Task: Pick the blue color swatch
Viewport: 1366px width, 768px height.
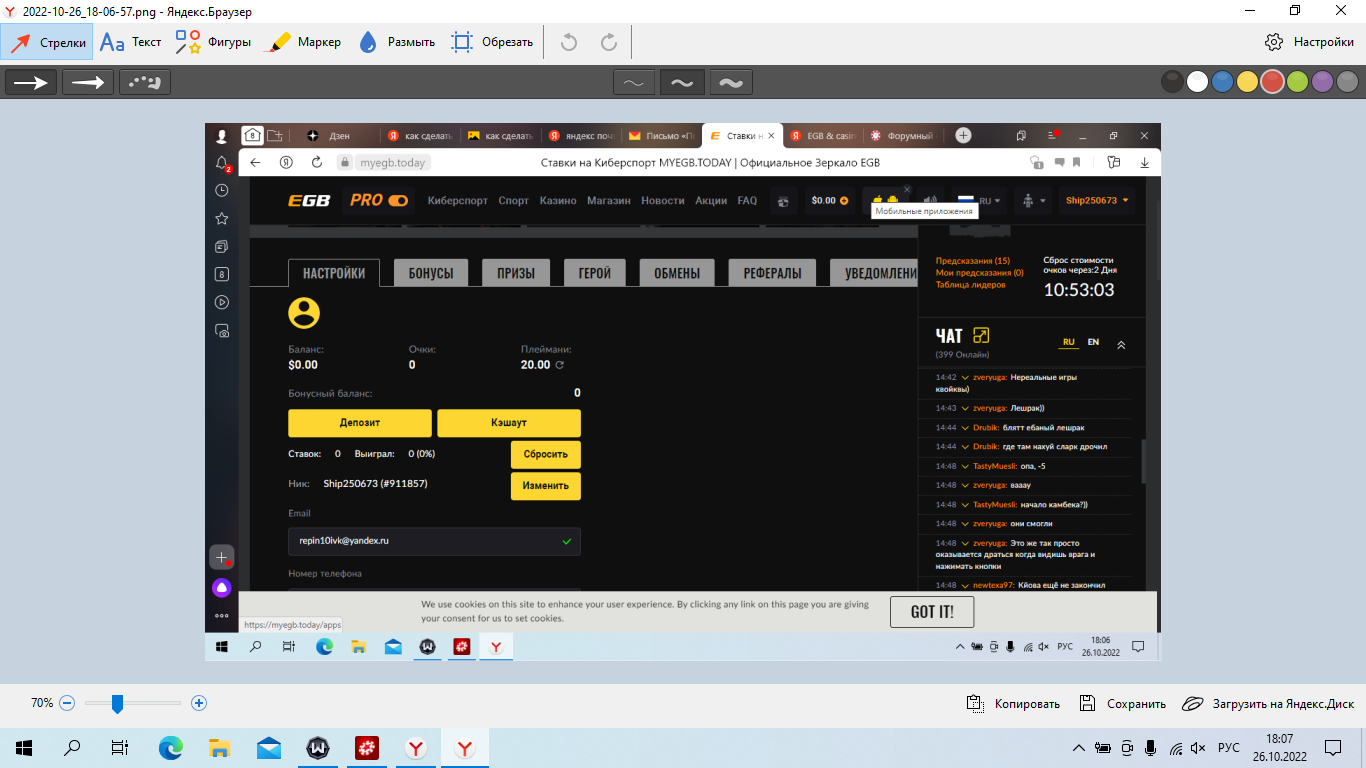Action: point(1222,83)
